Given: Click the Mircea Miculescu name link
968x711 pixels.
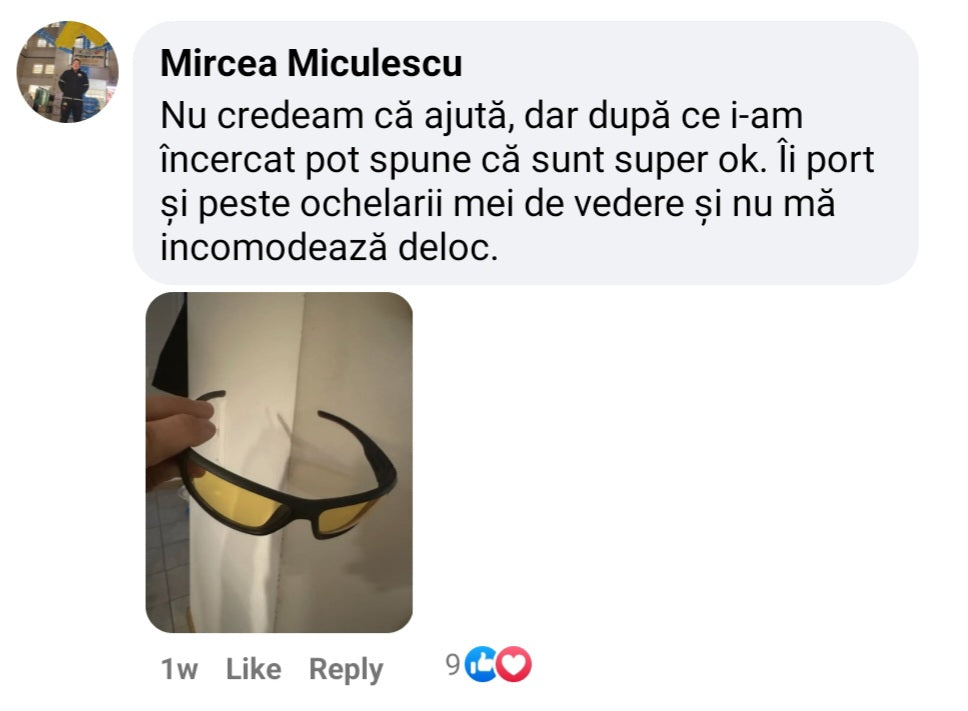Looking at the screenshot, I should 311,63.
